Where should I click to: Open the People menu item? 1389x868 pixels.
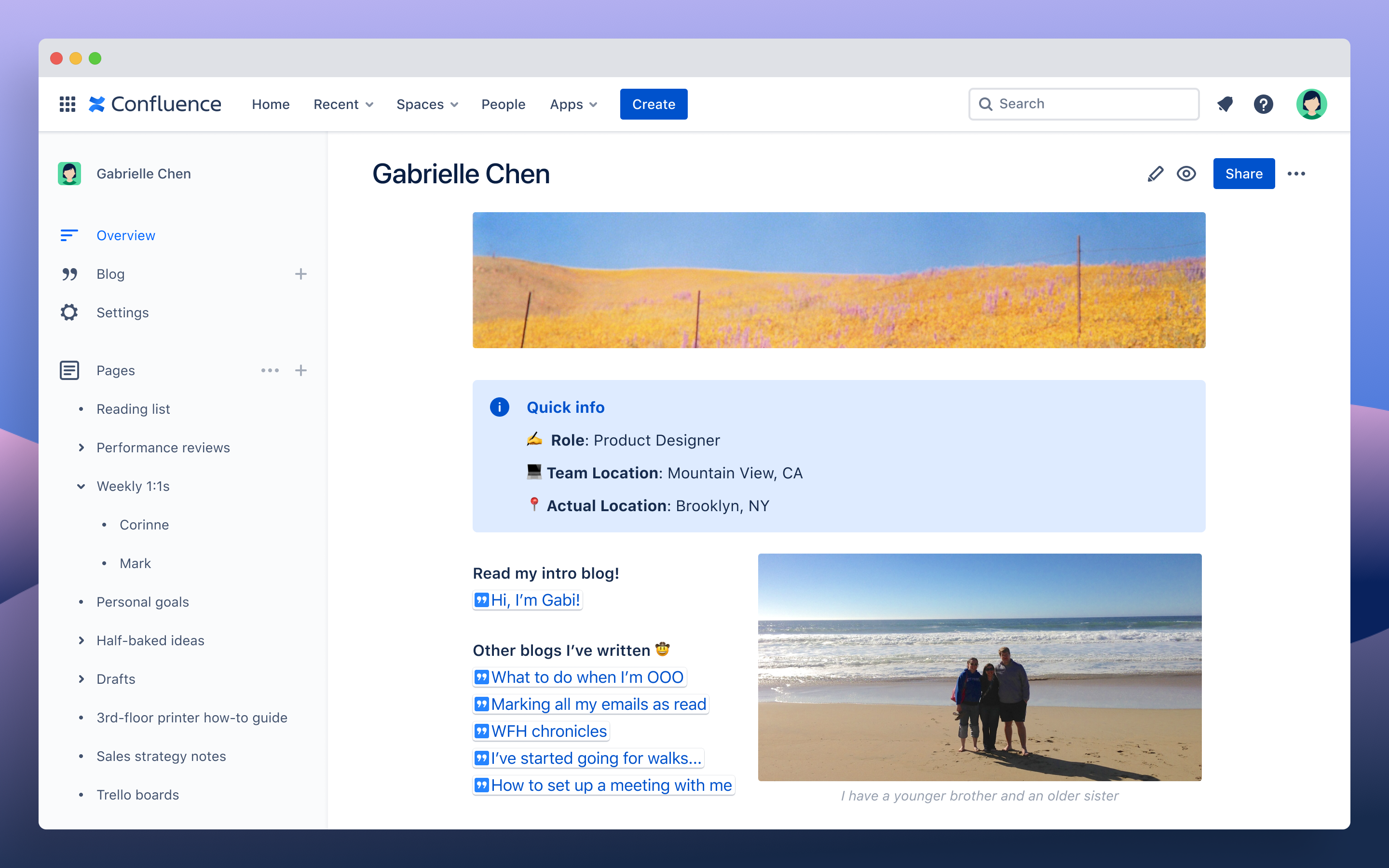click(503, 104)
